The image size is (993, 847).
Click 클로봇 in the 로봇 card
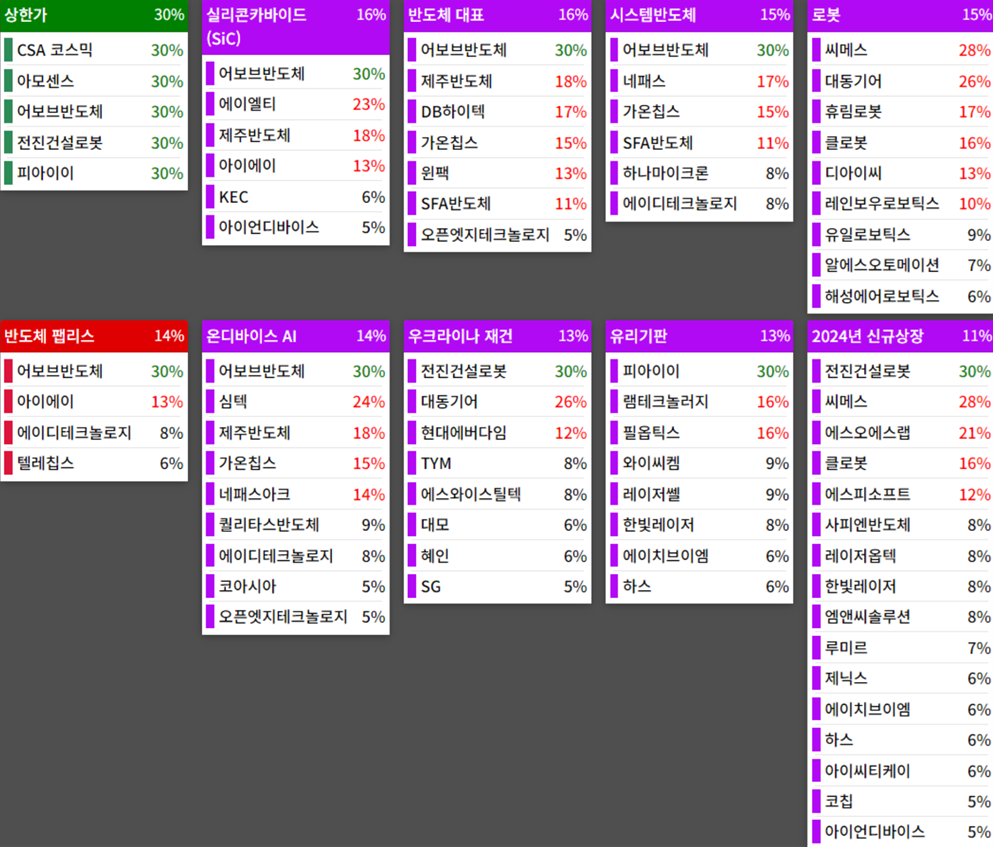[901, 143]
